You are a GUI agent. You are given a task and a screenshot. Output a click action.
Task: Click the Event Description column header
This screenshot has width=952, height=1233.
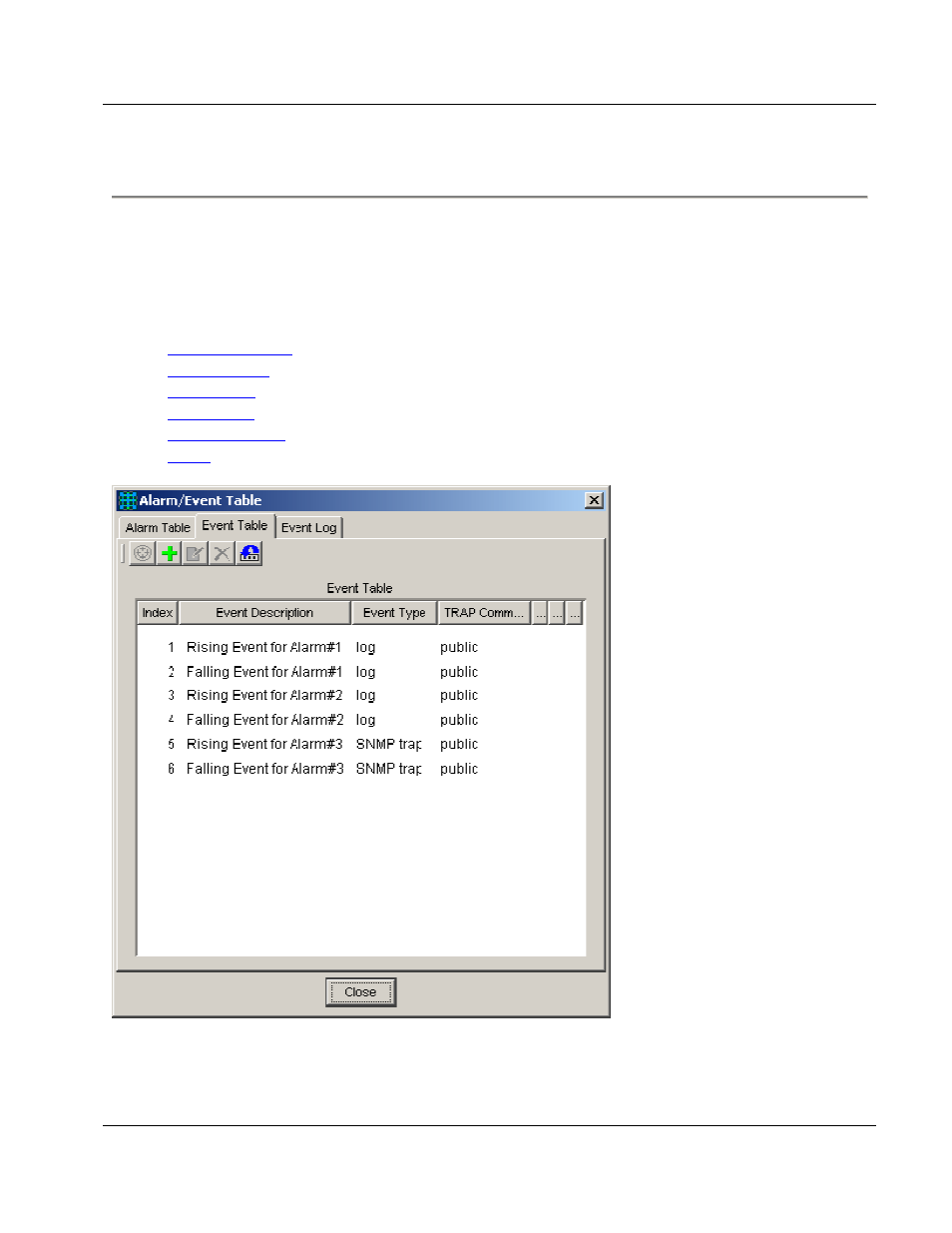point(264,613)
